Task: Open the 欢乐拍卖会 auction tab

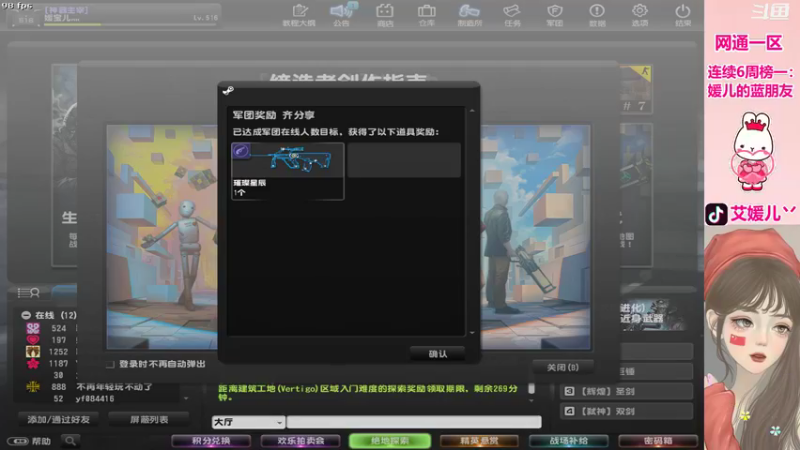Action: point(301,441)
